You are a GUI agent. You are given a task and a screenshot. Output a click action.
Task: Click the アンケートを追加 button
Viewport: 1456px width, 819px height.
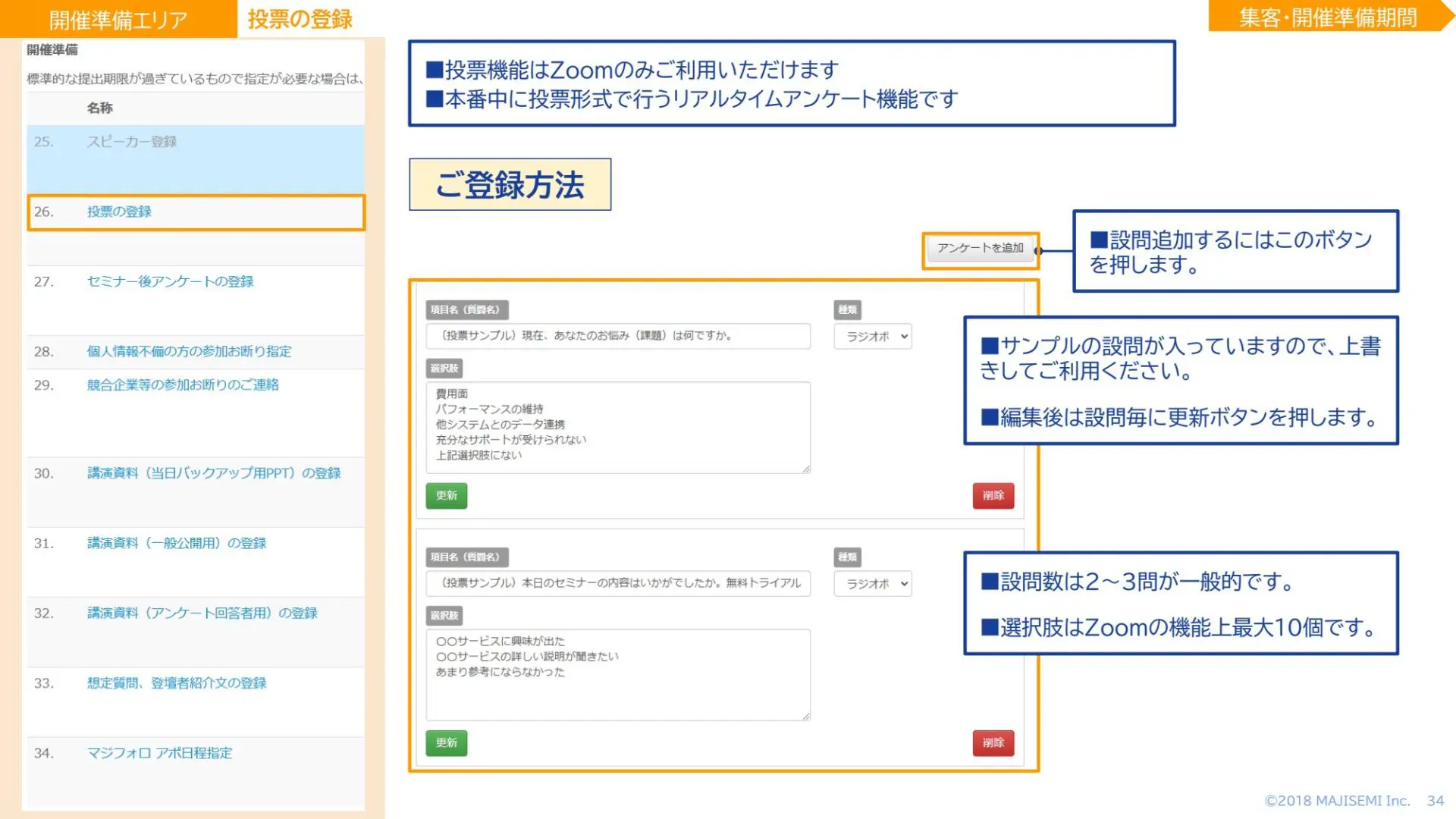click(980, 249)
